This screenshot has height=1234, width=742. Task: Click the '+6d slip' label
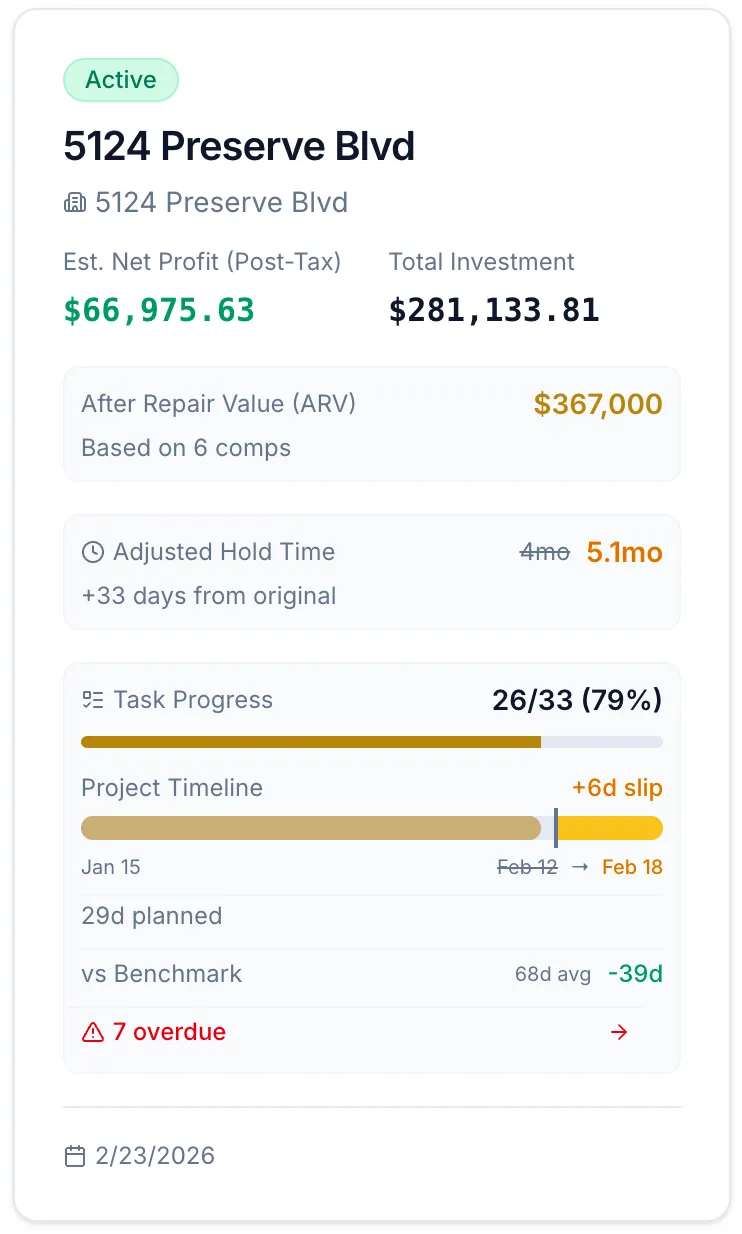(617, 788)
